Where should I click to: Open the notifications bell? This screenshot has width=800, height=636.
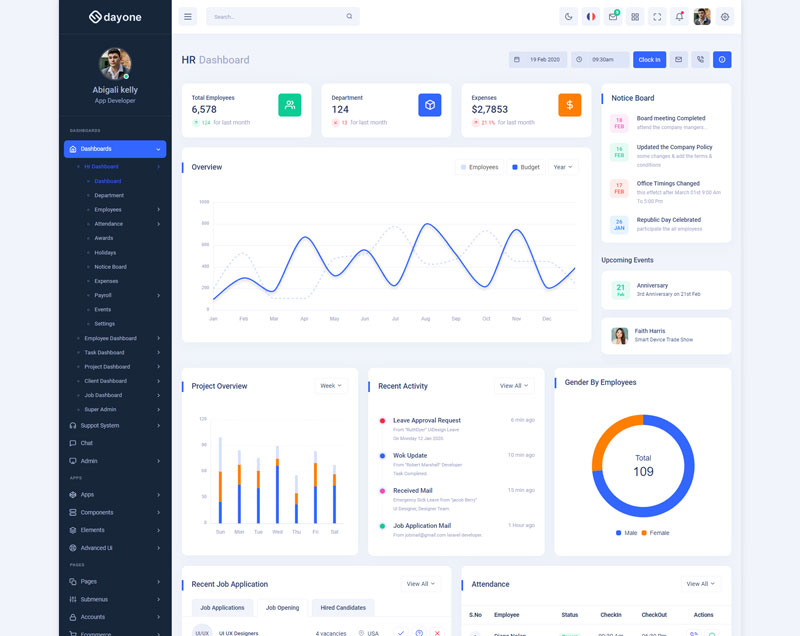point(680,17)
